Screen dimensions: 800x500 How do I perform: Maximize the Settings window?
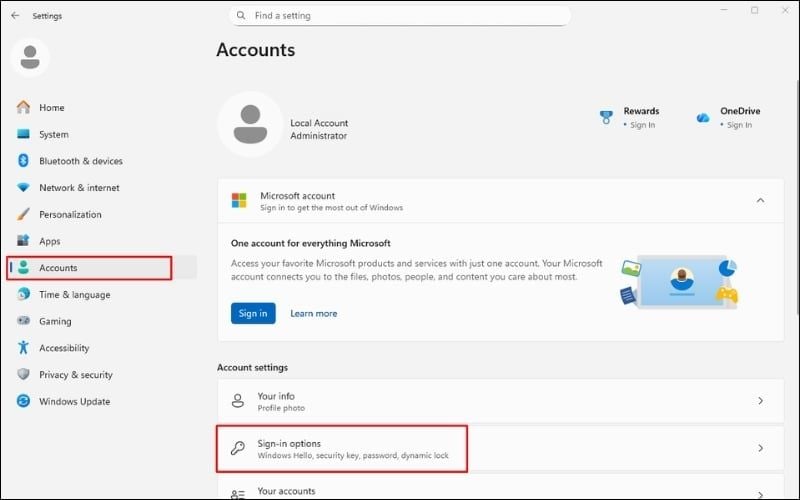tap(755, 10)
